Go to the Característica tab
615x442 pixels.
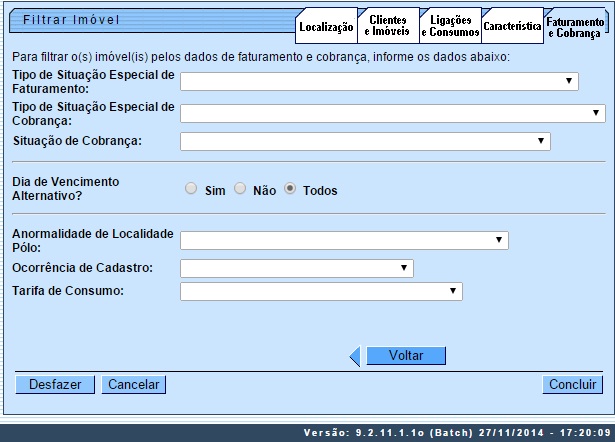click(512, 27)
